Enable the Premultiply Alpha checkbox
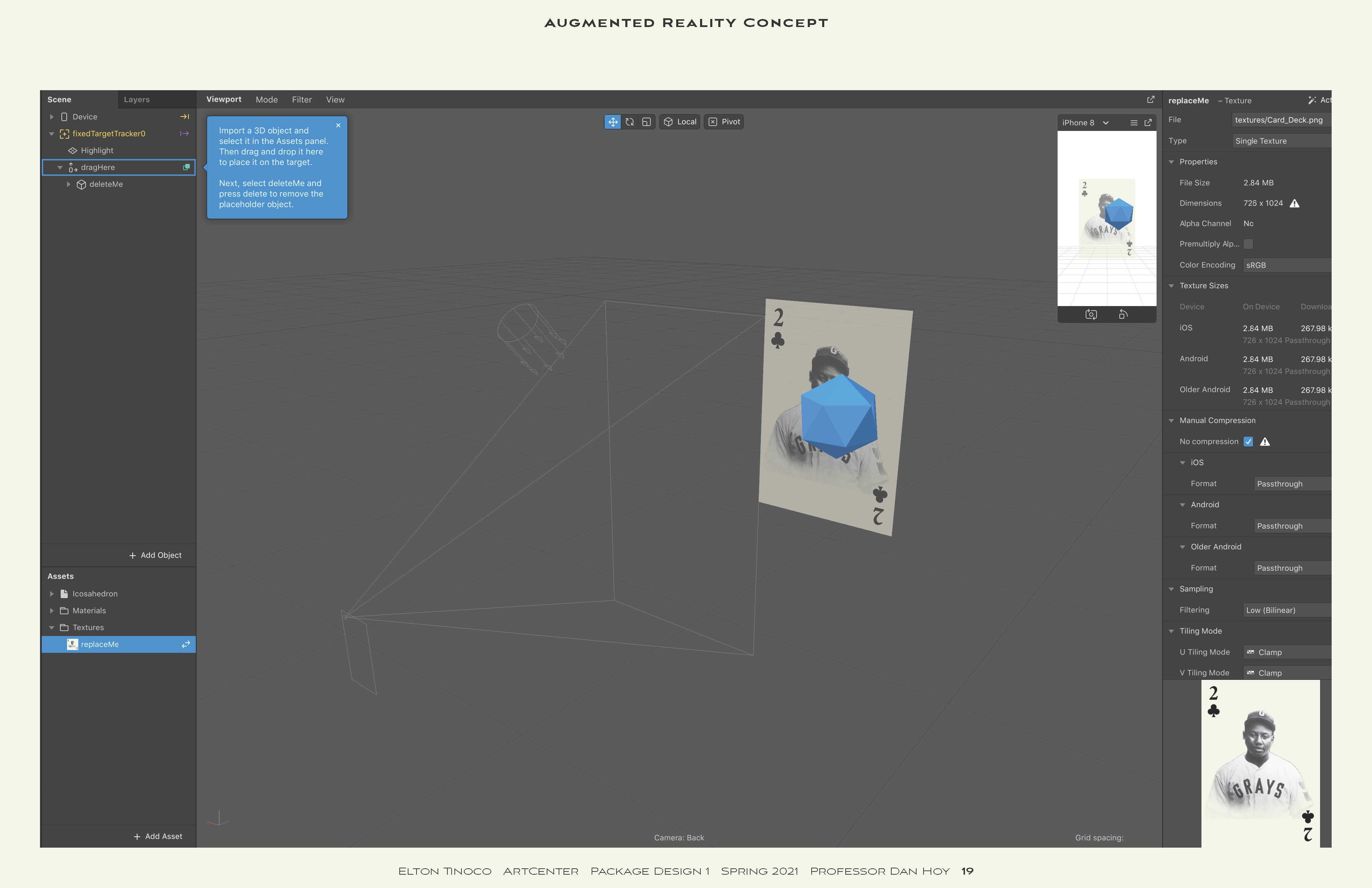The image size is (1372, 888). point(1248,244)
